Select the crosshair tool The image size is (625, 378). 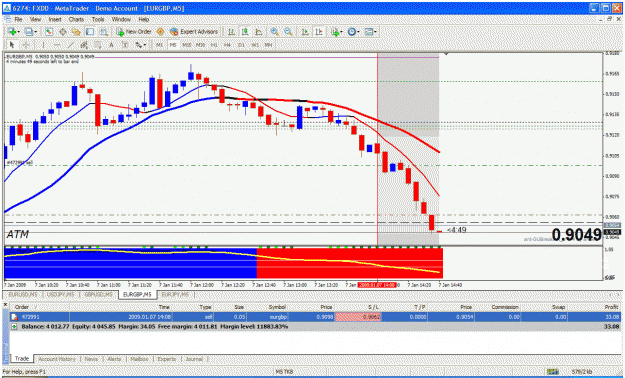(x=26, y=45)
